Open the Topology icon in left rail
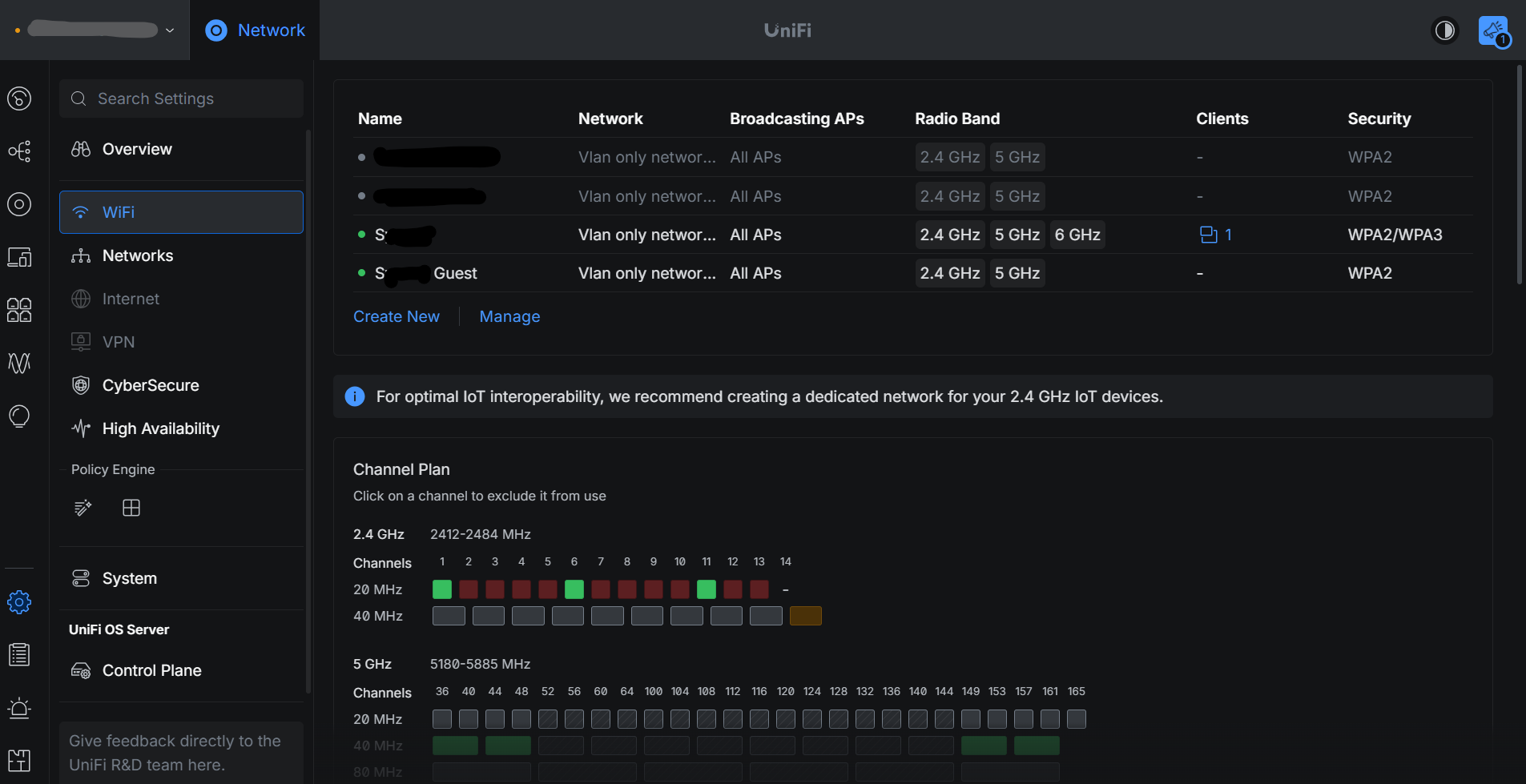This screenshot has width=1526, height=784. [19, 151]
